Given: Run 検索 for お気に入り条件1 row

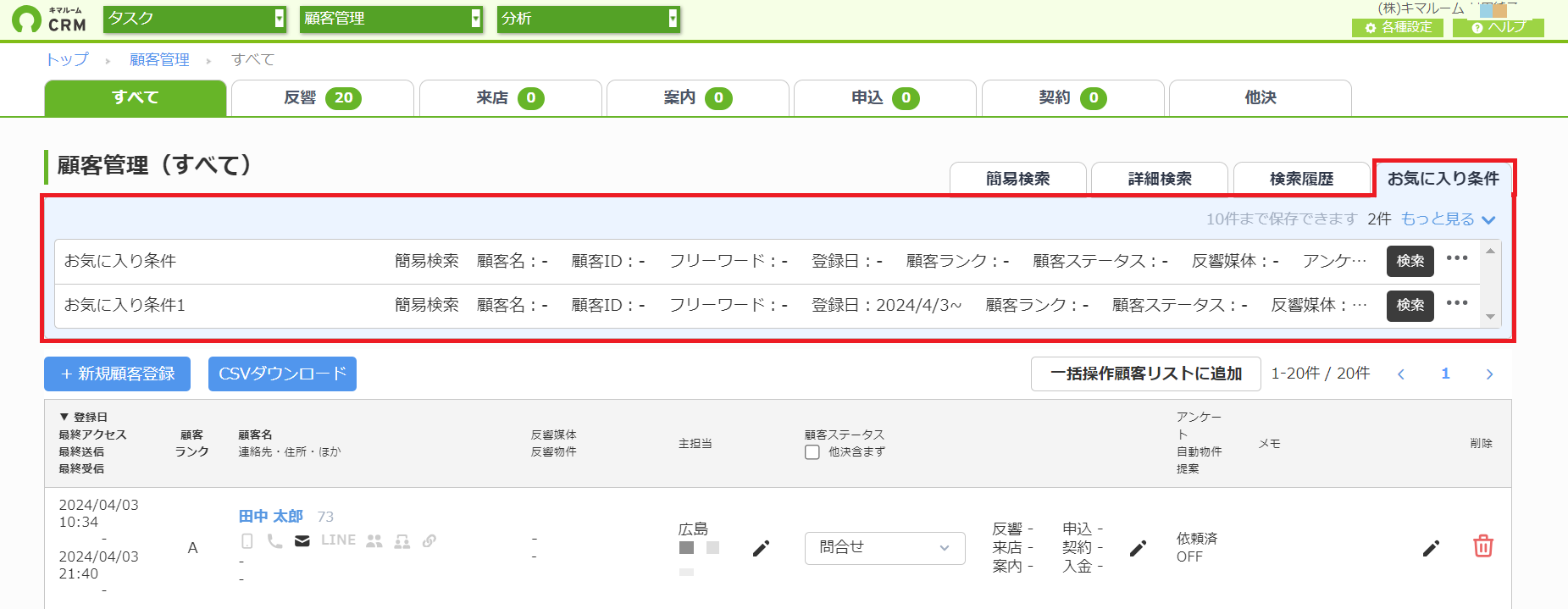Looking at the screenshot, I should click(1410, 305).
